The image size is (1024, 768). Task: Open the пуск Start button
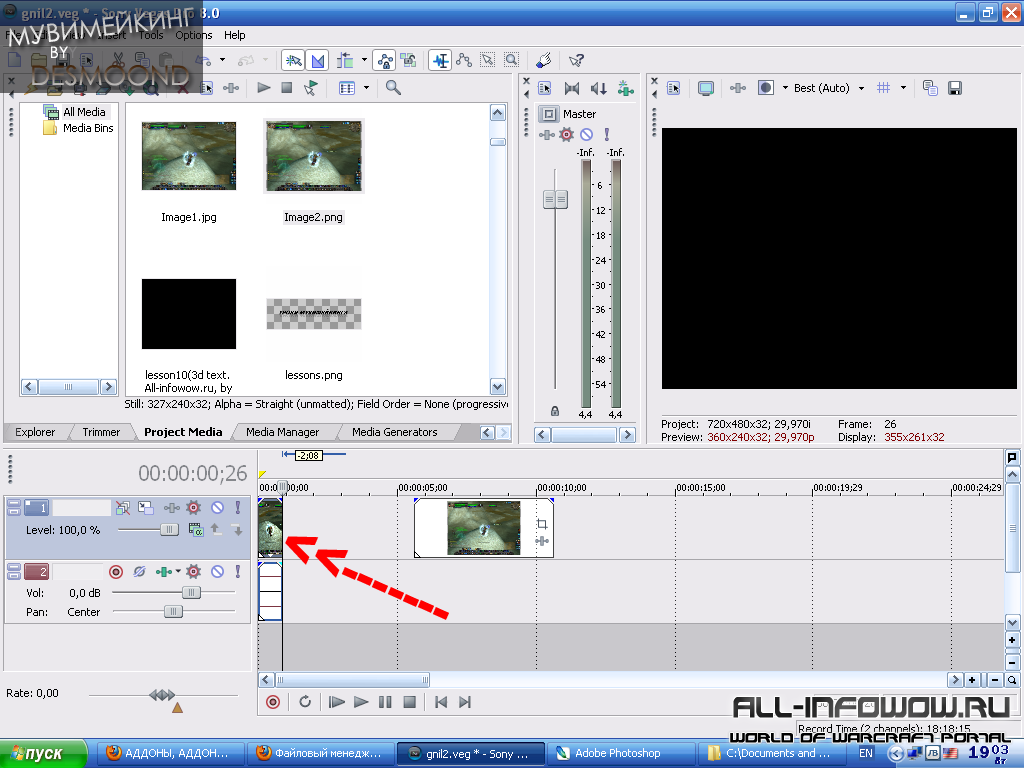pos(44,754)
